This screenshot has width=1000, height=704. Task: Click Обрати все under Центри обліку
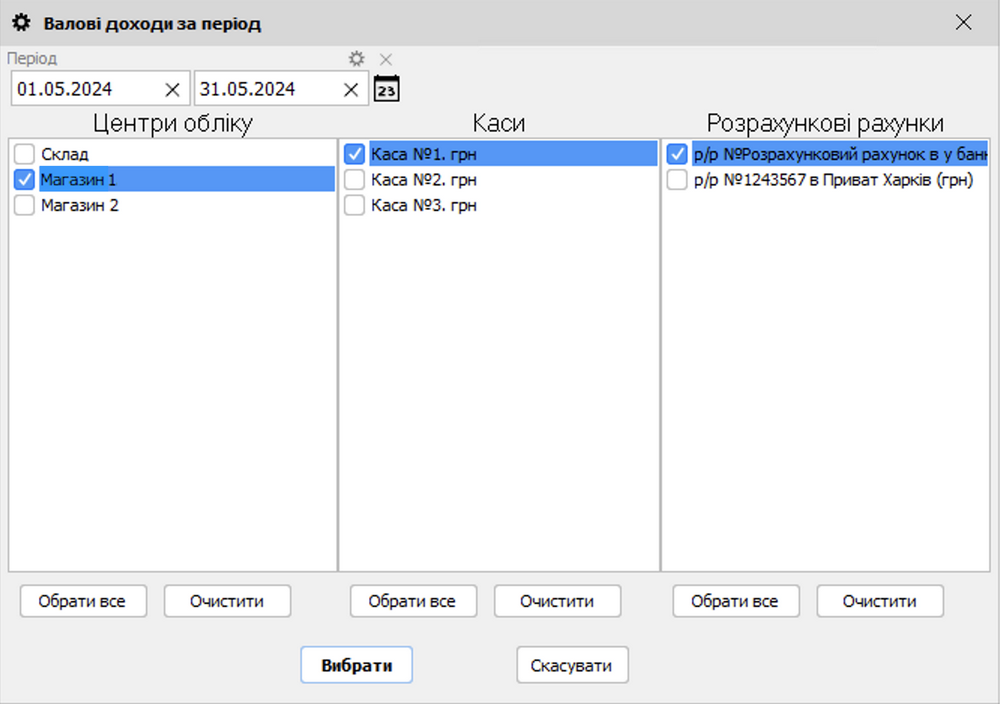[x=83, y=601]
